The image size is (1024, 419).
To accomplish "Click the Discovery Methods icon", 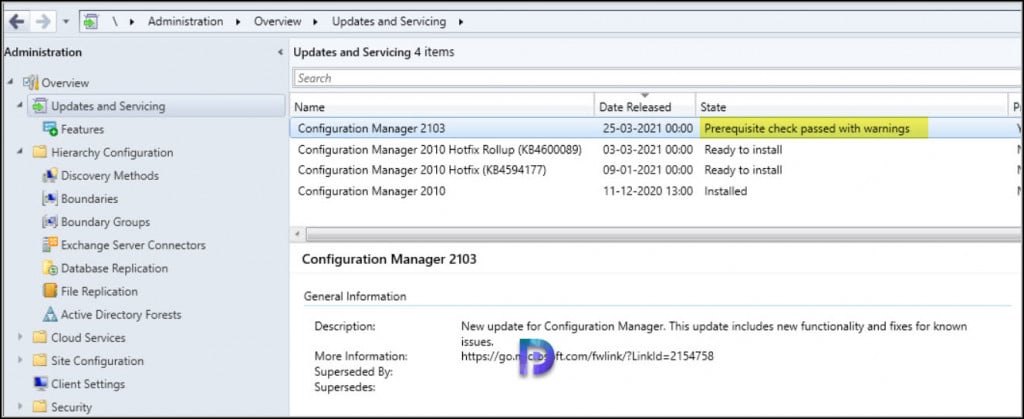I will (x=50, y=176).
